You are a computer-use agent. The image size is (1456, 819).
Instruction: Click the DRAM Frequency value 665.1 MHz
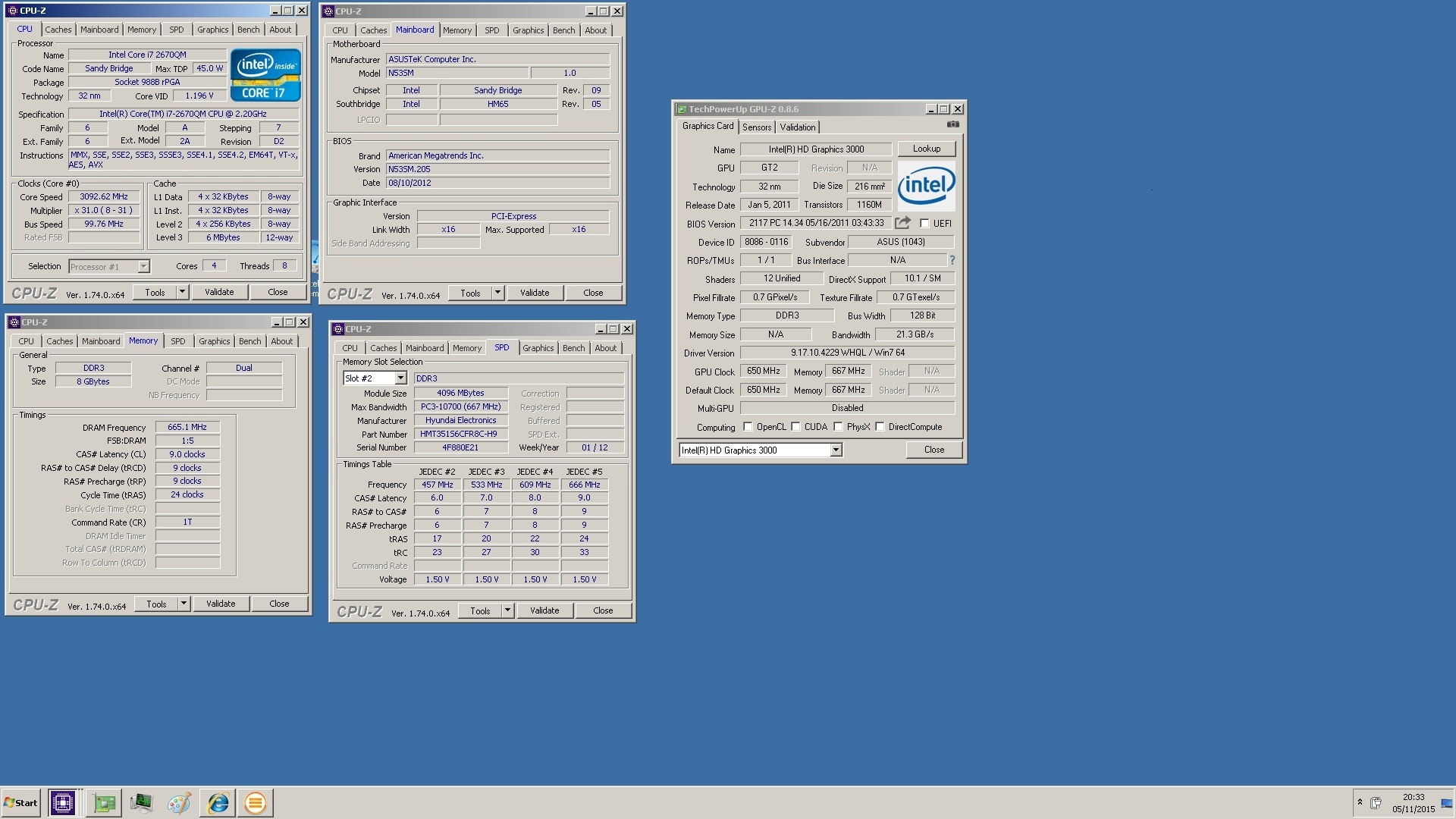pos(187,427)
